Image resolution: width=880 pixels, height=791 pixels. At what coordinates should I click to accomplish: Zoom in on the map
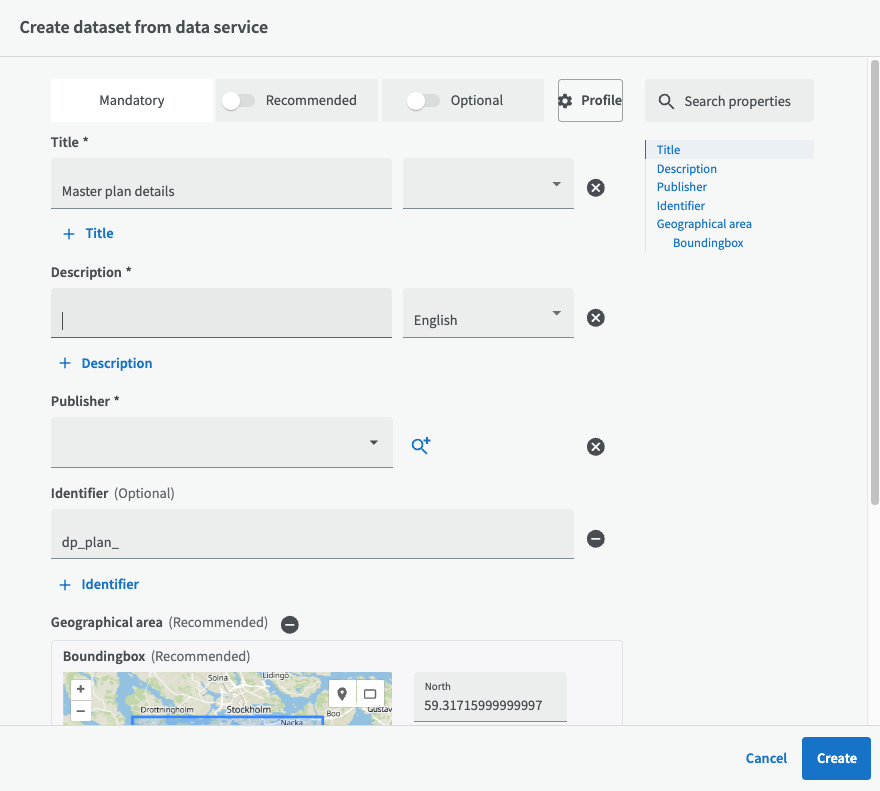(x=81, y=689)
